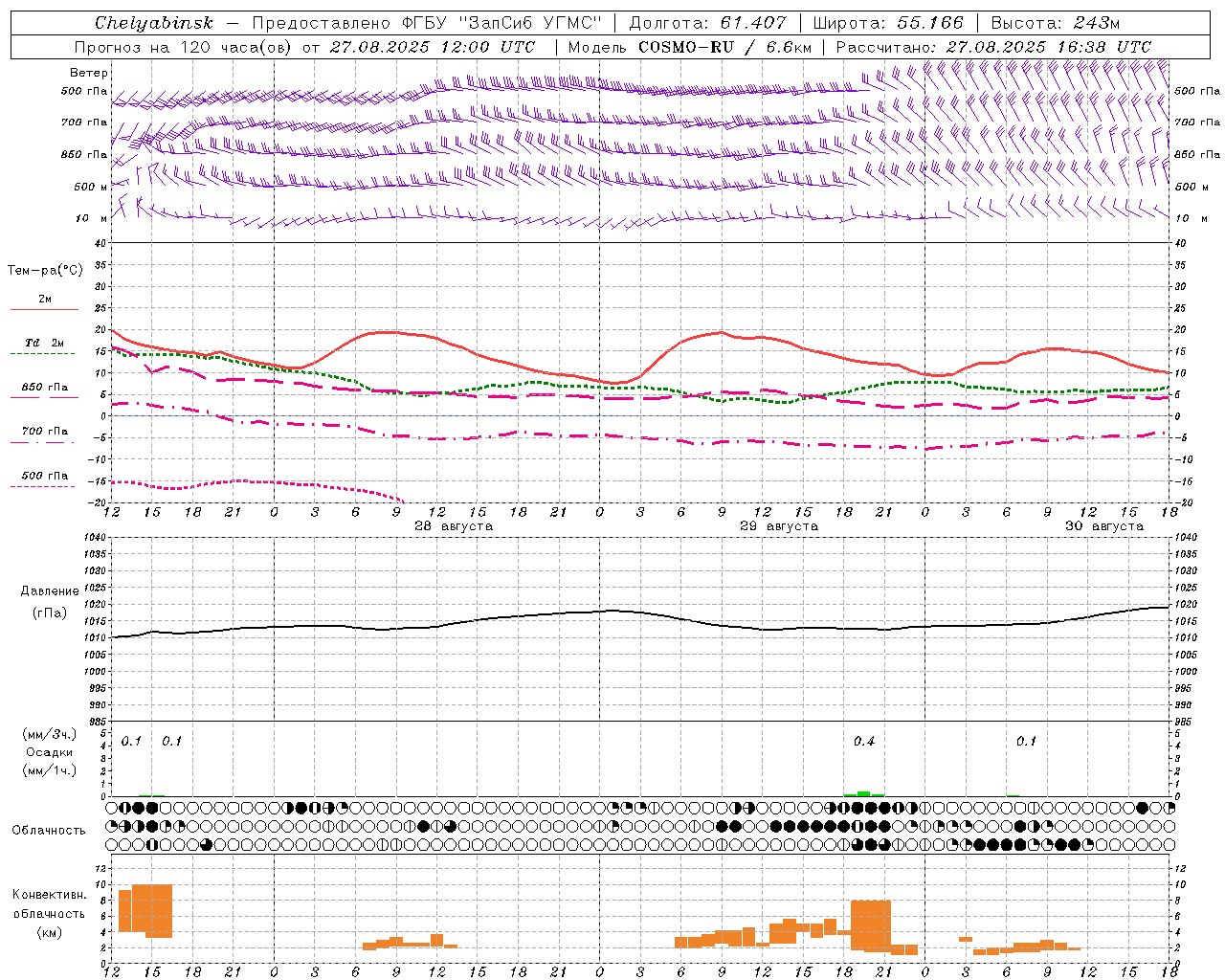Screen dimensions: 1225x980
Task: Click the Chelyabinsk station title
Action: tap(154, 23)
